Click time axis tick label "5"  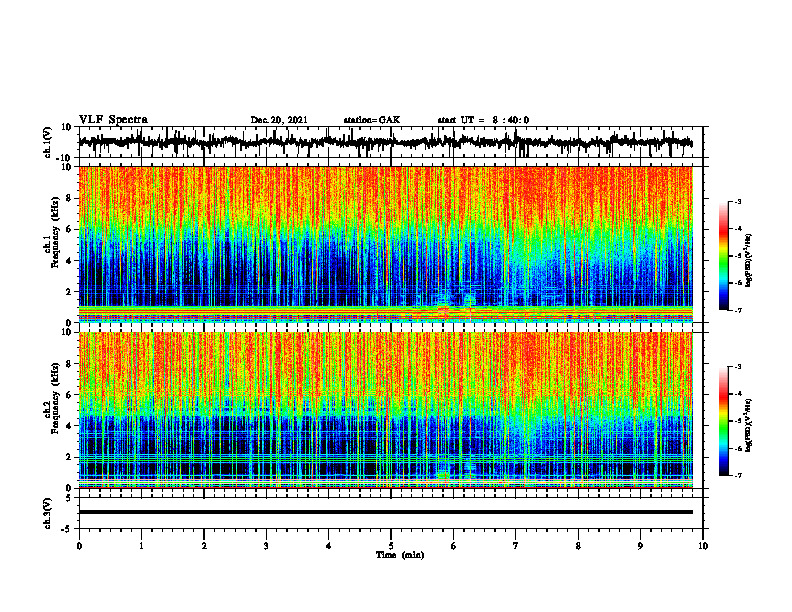tap(391, 546)
